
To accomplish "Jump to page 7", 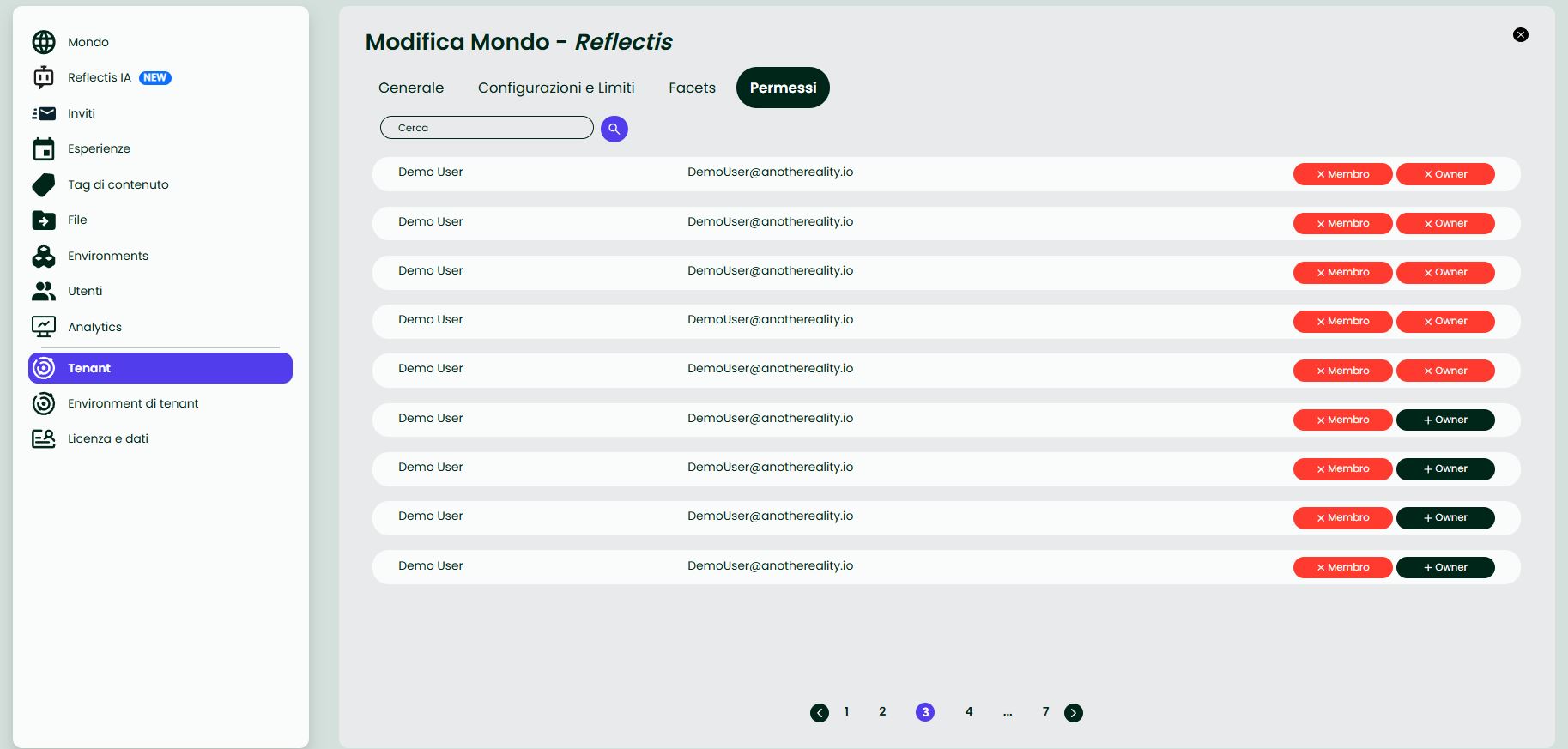I will pos(1045,711).
